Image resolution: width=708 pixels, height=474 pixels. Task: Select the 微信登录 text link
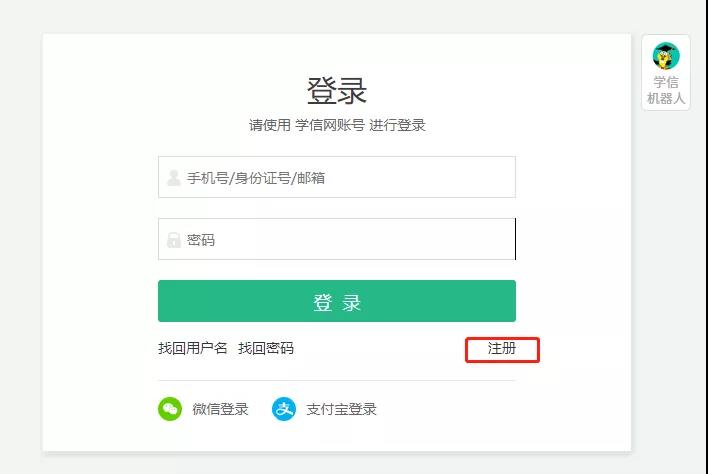(220, 409)
